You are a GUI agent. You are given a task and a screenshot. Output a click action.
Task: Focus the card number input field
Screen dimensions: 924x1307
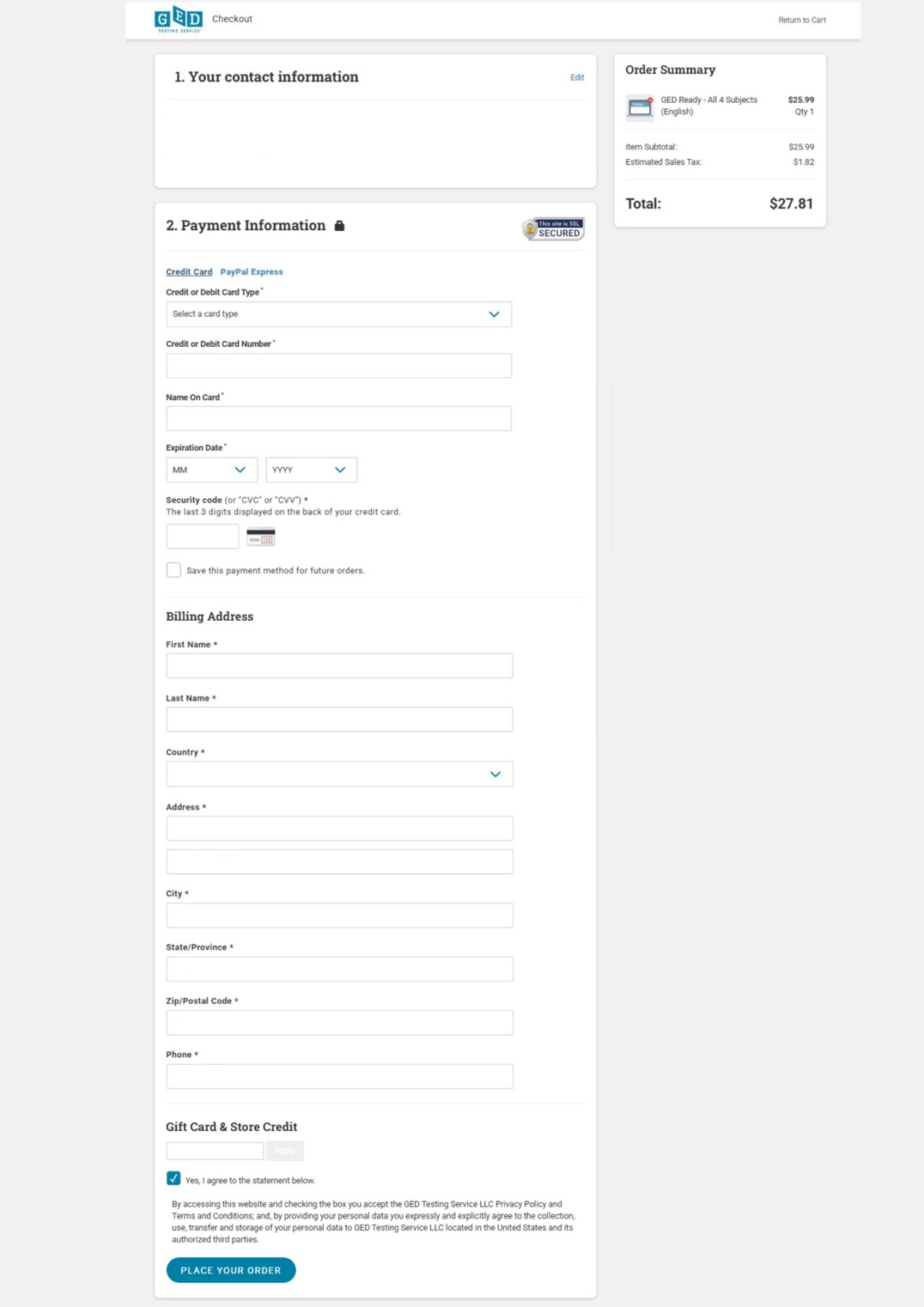point(338,366)
